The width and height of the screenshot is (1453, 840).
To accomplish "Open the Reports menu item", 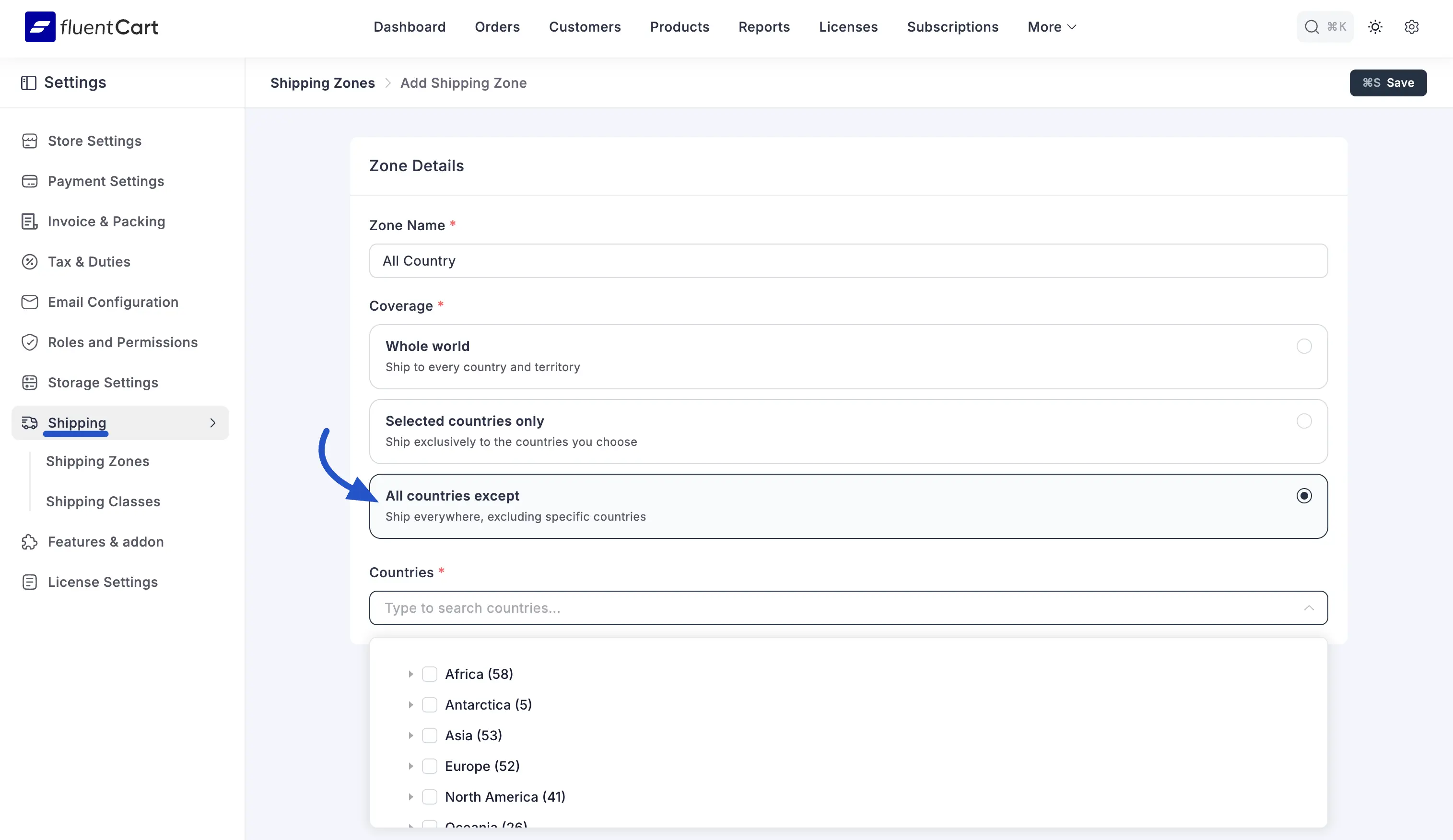I will pyautogui.click(x=764, y=26).
